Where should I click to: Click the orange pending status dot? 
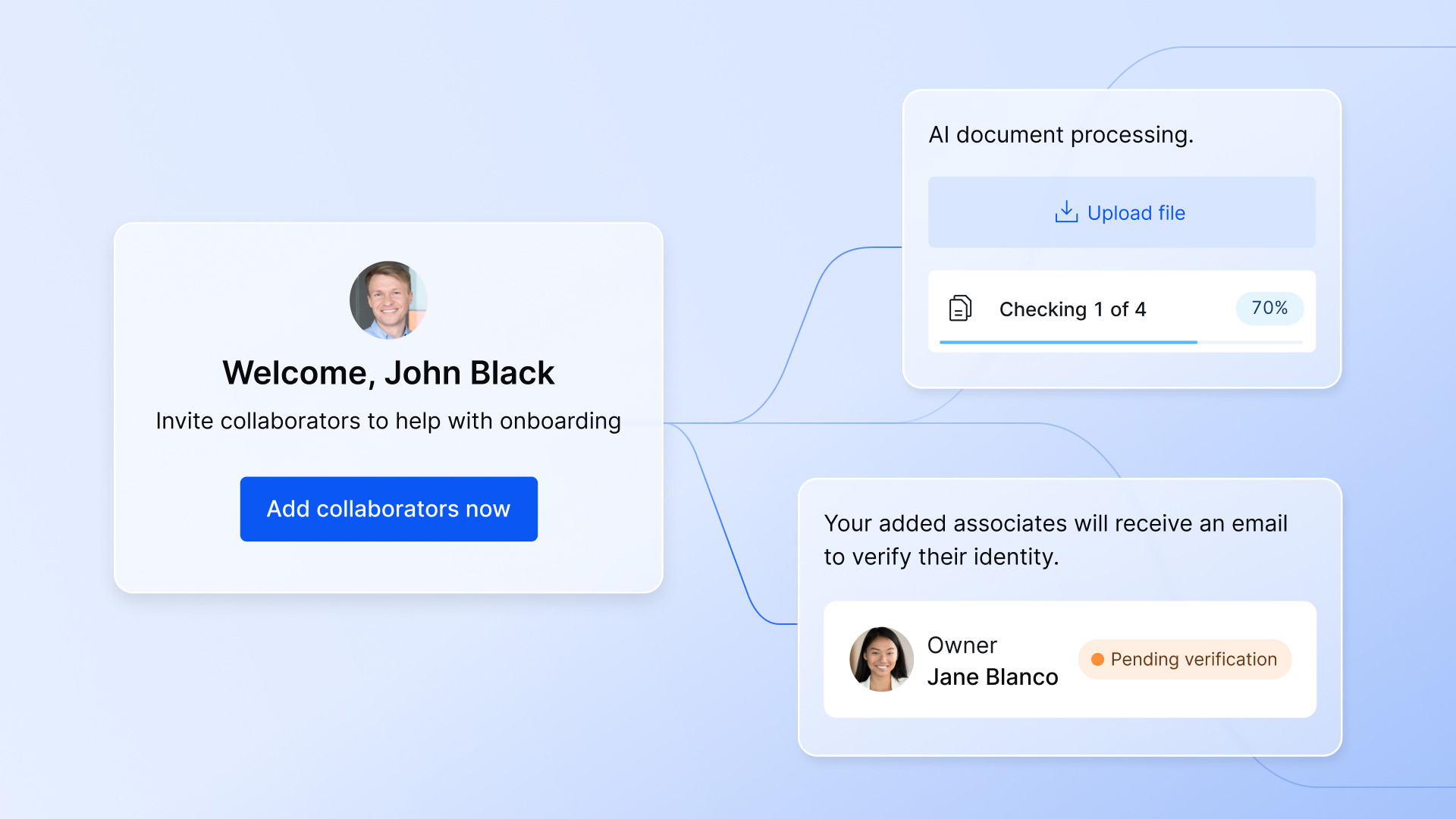(x=1097, y=660)
